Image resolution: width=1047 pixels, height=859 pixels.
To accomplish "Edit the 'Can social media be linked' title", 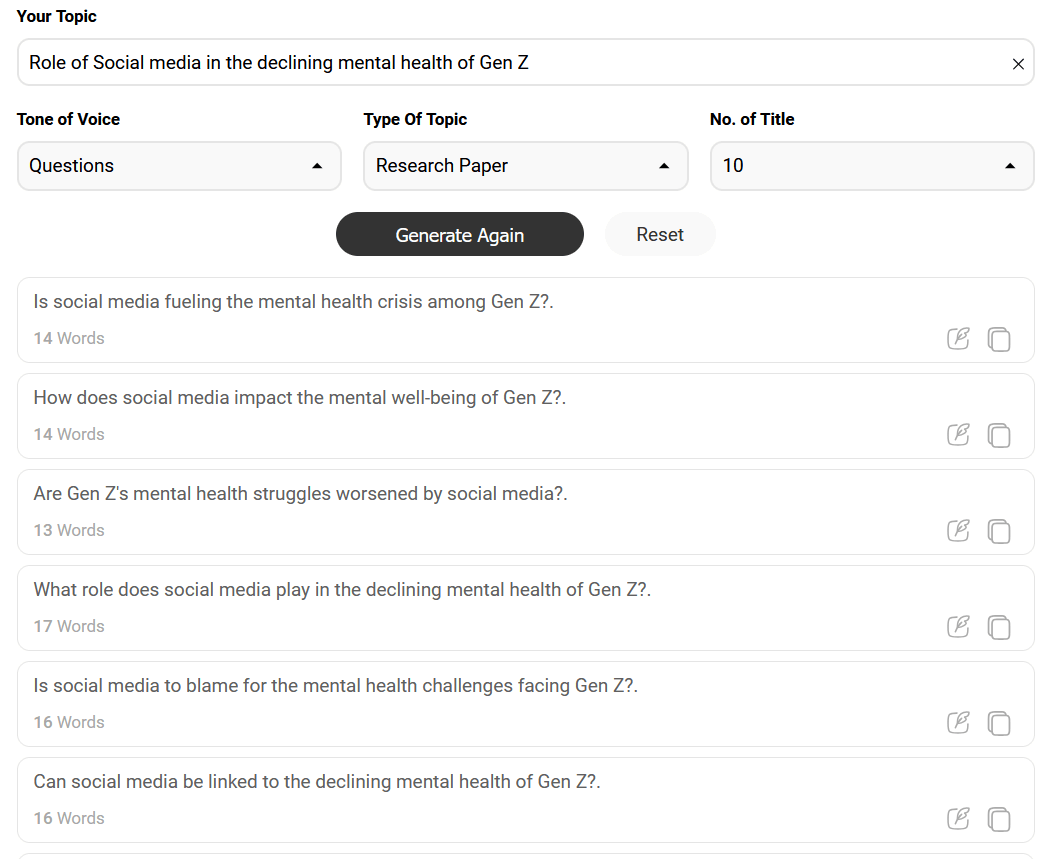I will (958, 819).
